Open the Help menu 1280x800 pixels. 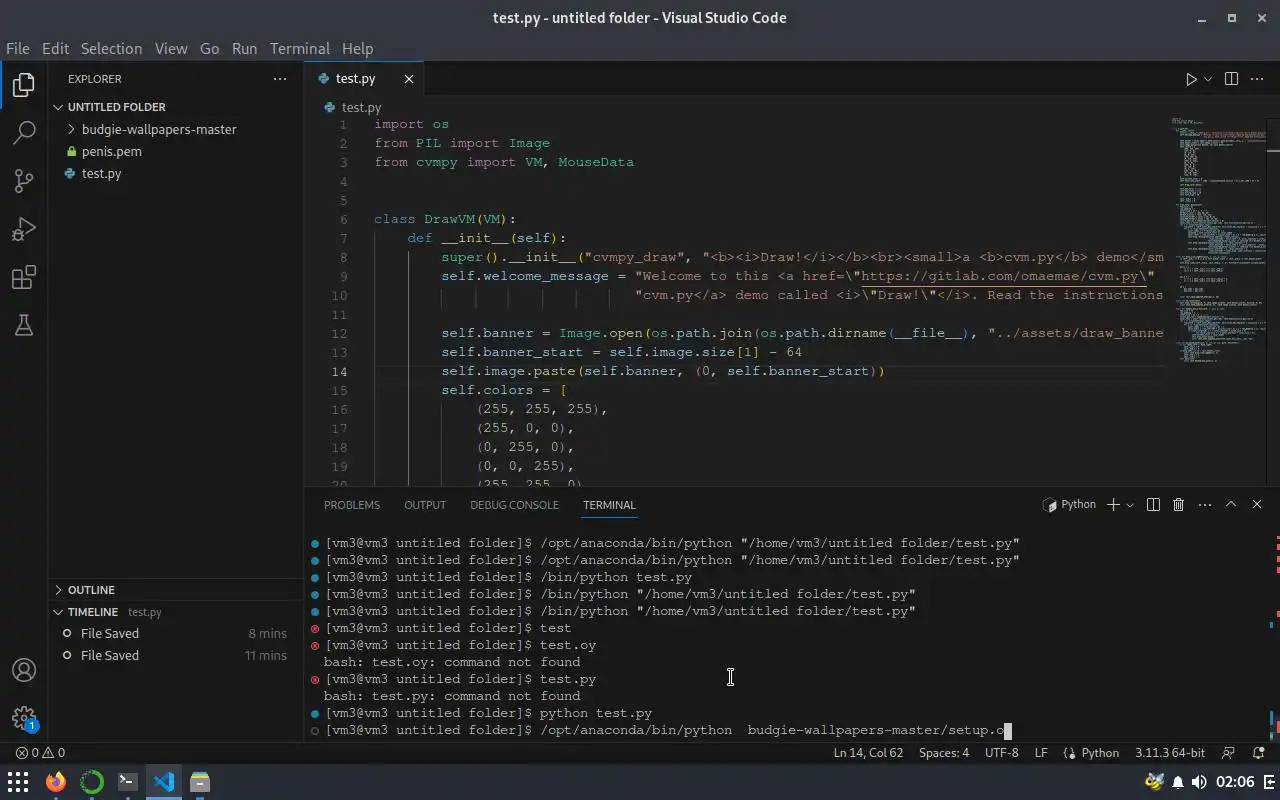pyautogui.click(x=357, y=48)
